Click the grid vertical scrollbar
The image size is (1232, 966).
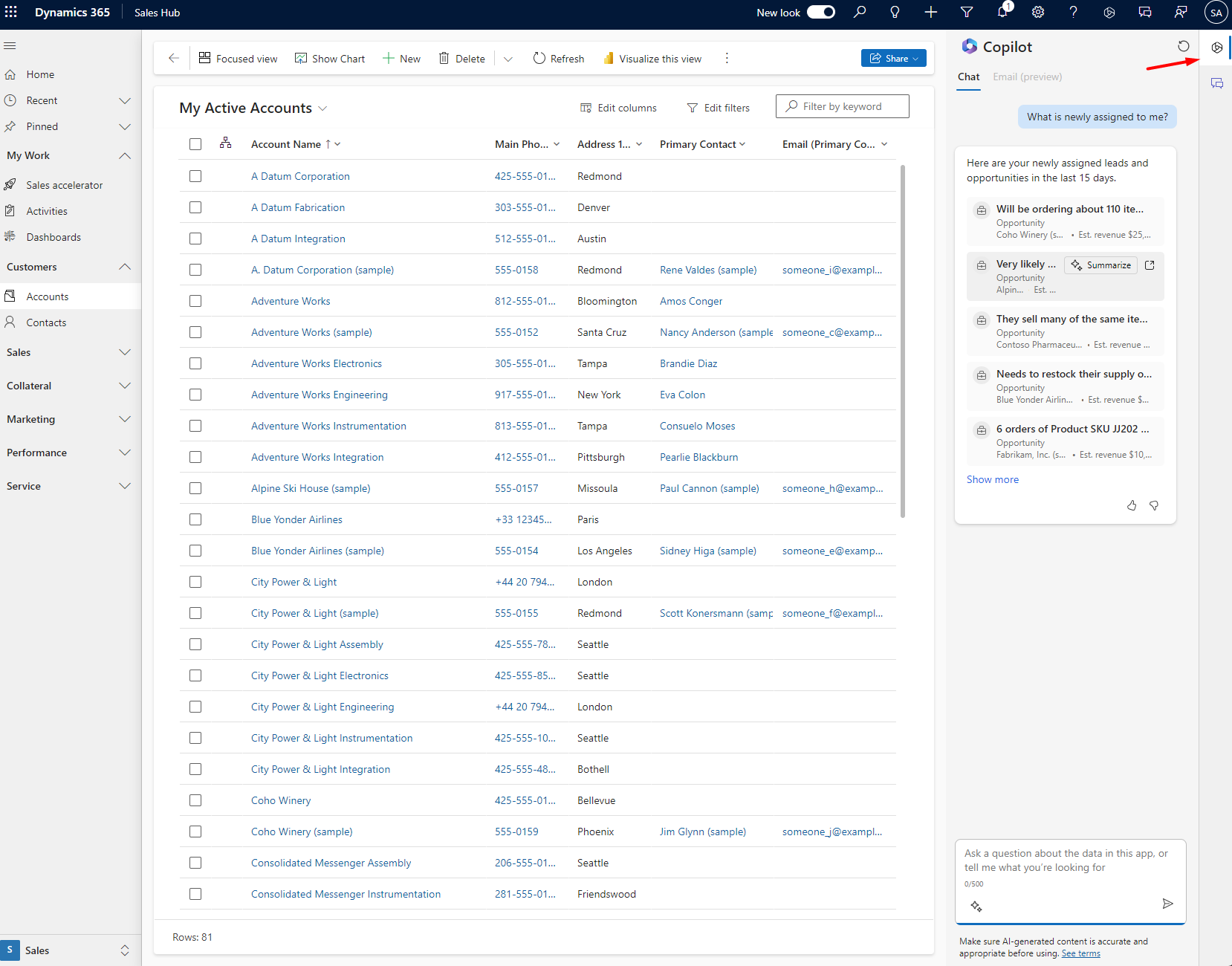click(902, 342)
